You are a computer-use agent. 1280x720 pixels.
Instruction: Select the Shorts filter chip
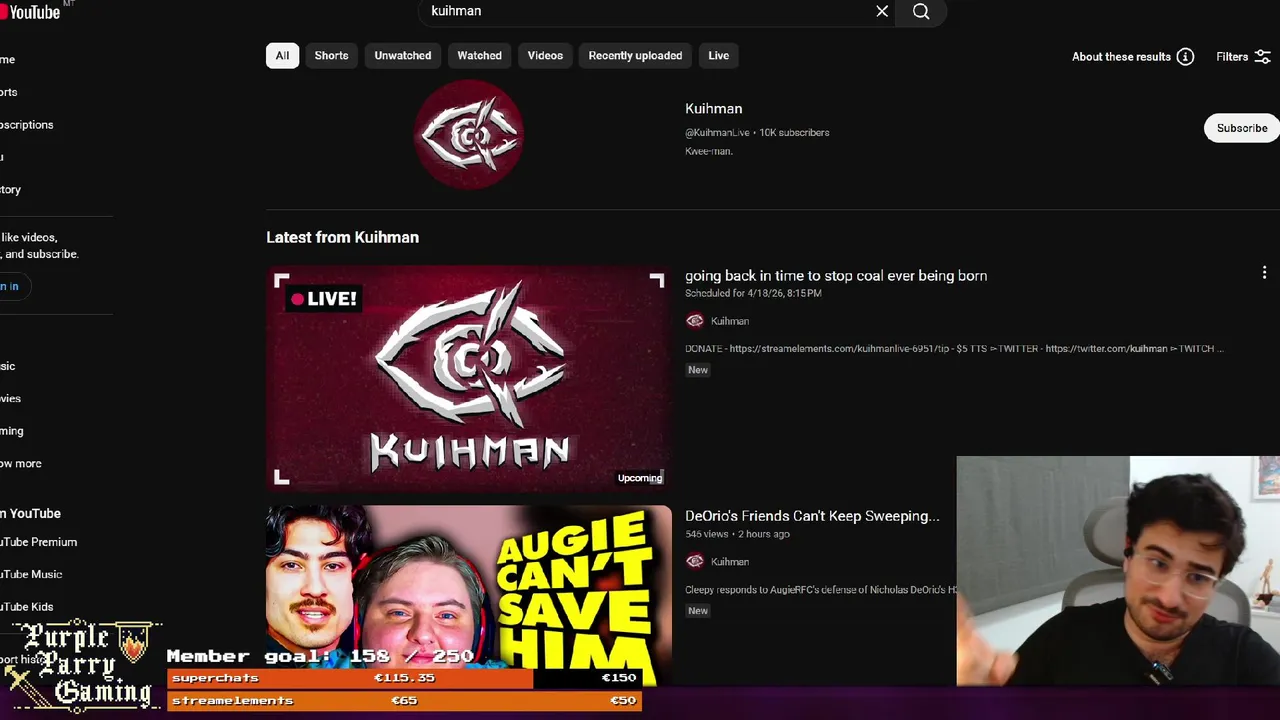[332, 56]
